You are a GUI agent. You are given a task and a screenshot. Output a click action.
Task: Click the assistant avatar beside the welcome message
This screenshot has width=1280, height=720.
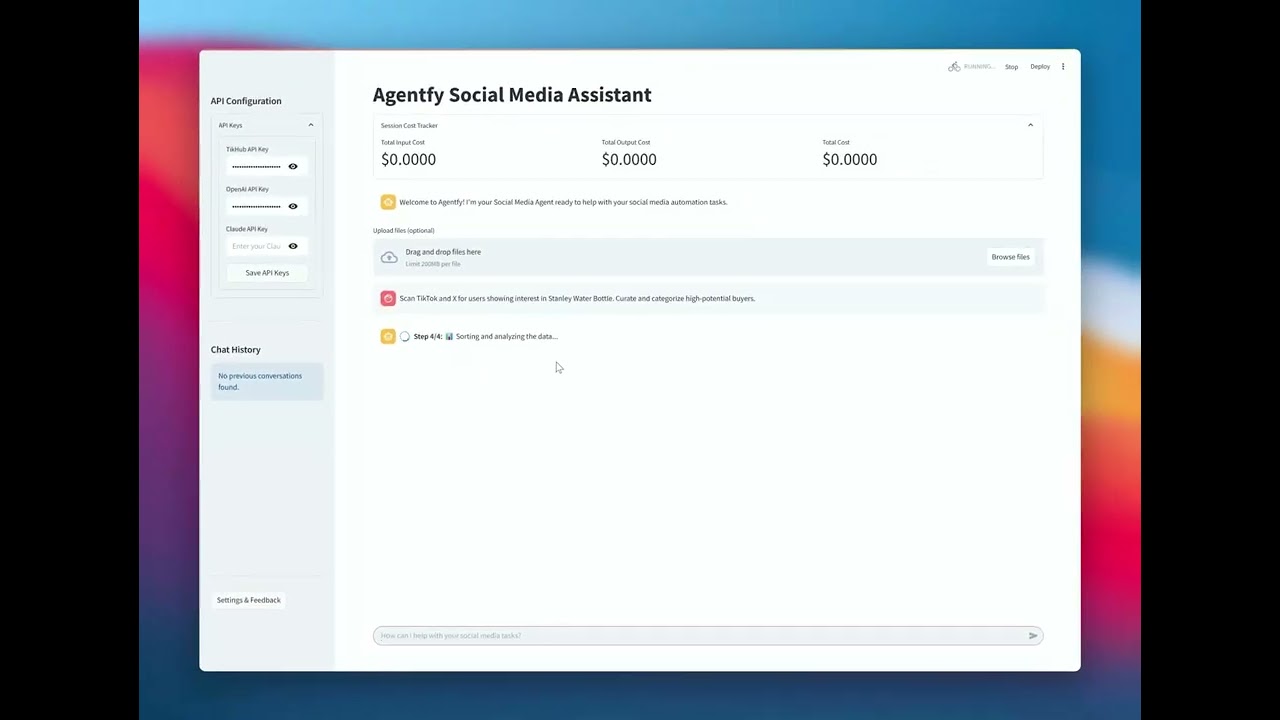[x=388, y=202]
